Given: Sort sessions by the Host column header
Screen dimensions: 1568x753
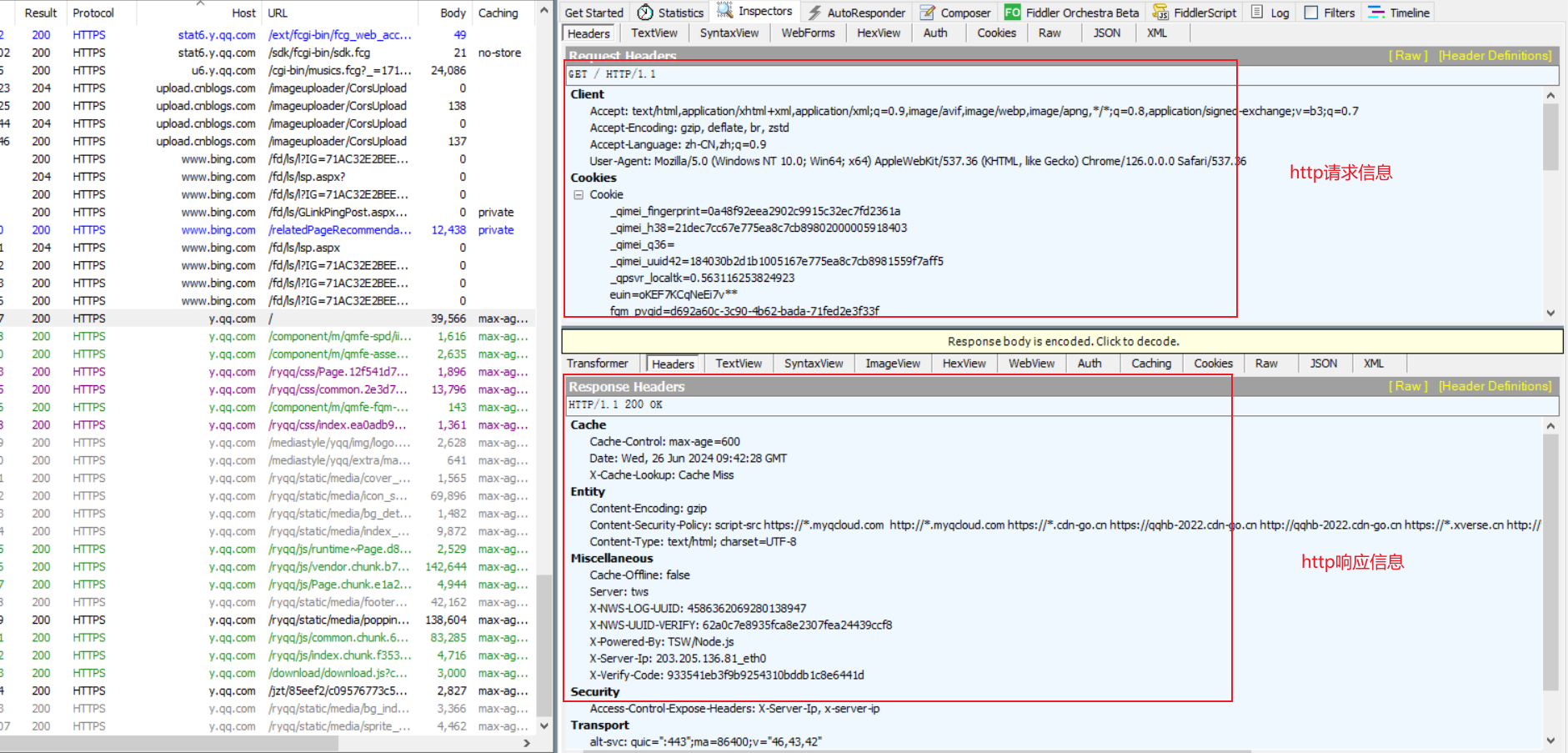Looking at the screenshot, I should 243,13.
